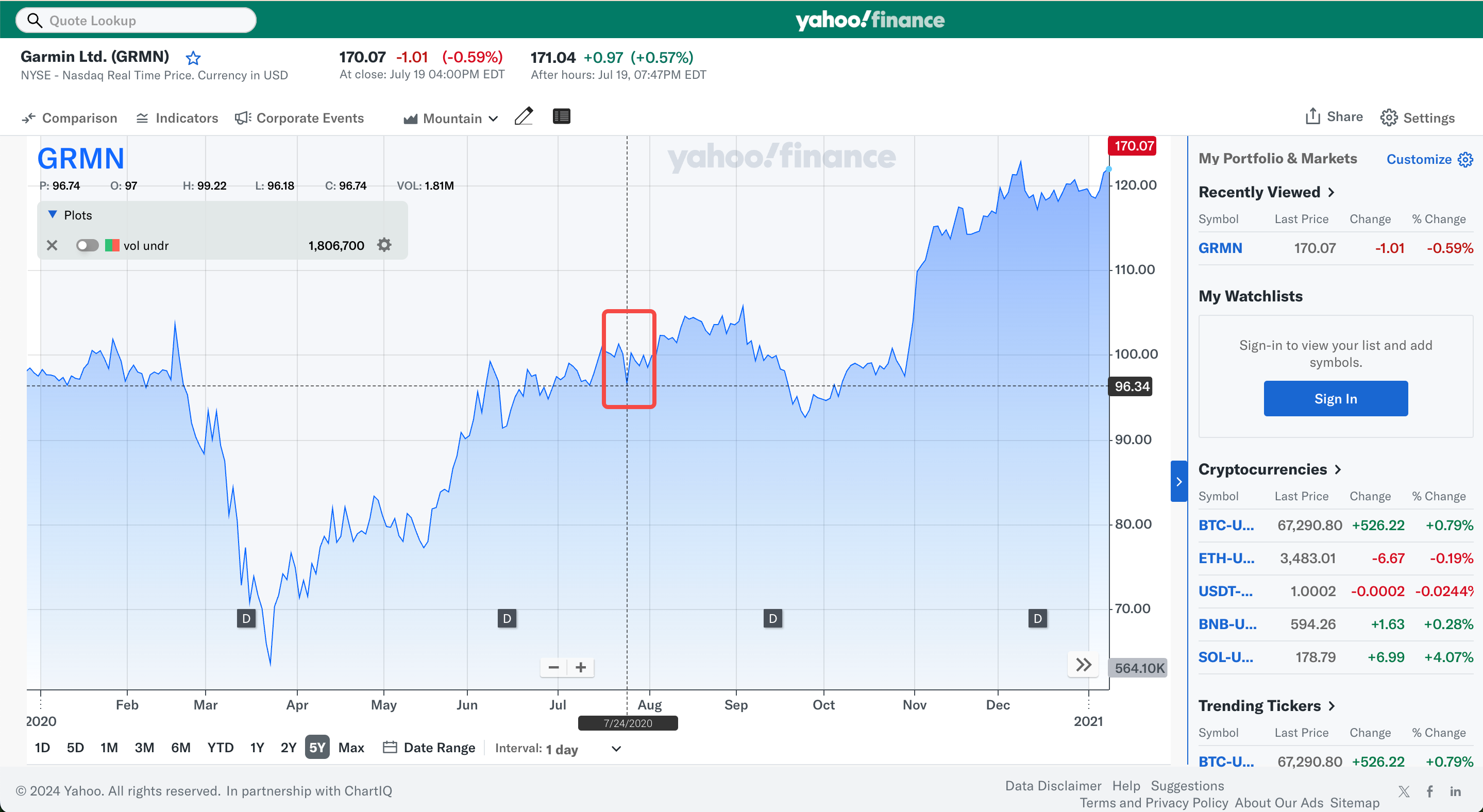Image resolution: width=1483 pixels, height=812 pixels.
Task: Click the vol undr red-green color swatch
Action: coord(112,246)
